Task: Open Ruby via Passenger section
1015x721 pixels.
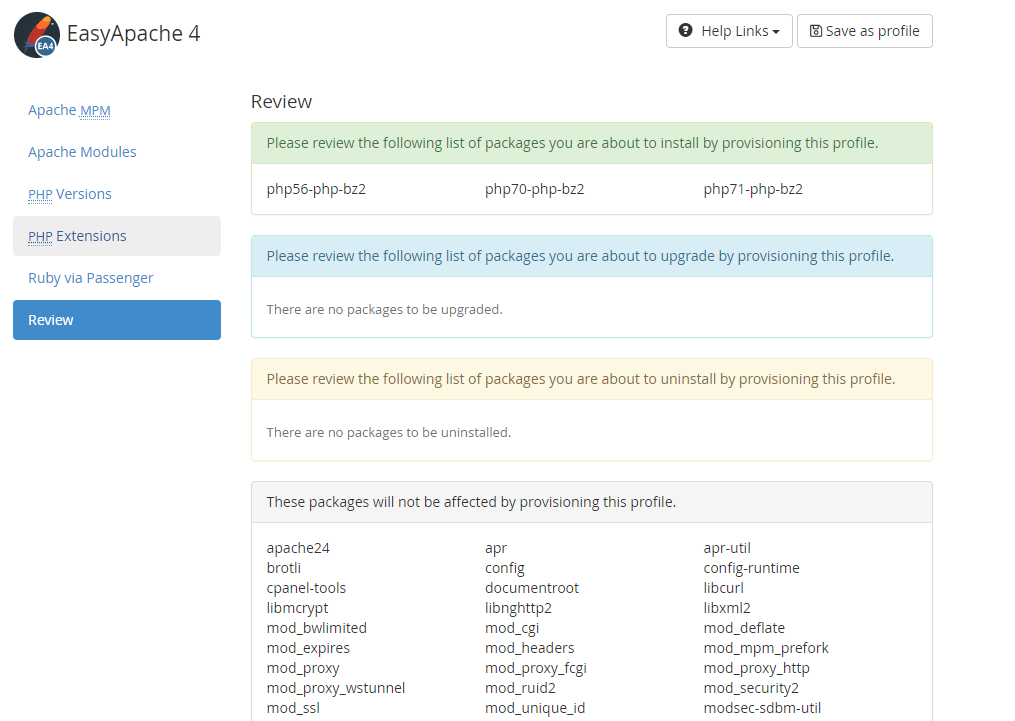Action: coord(91,278)
